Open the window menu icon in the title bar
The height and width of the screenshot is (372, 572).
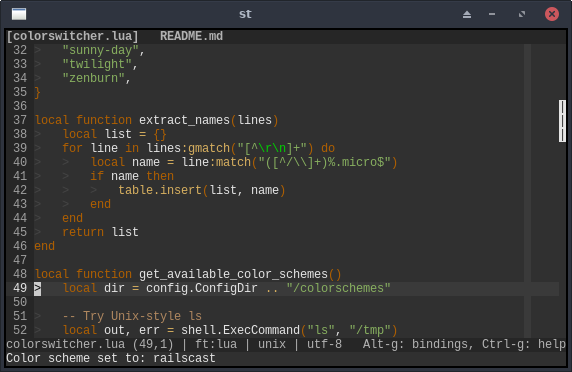[x=19, y=14]
